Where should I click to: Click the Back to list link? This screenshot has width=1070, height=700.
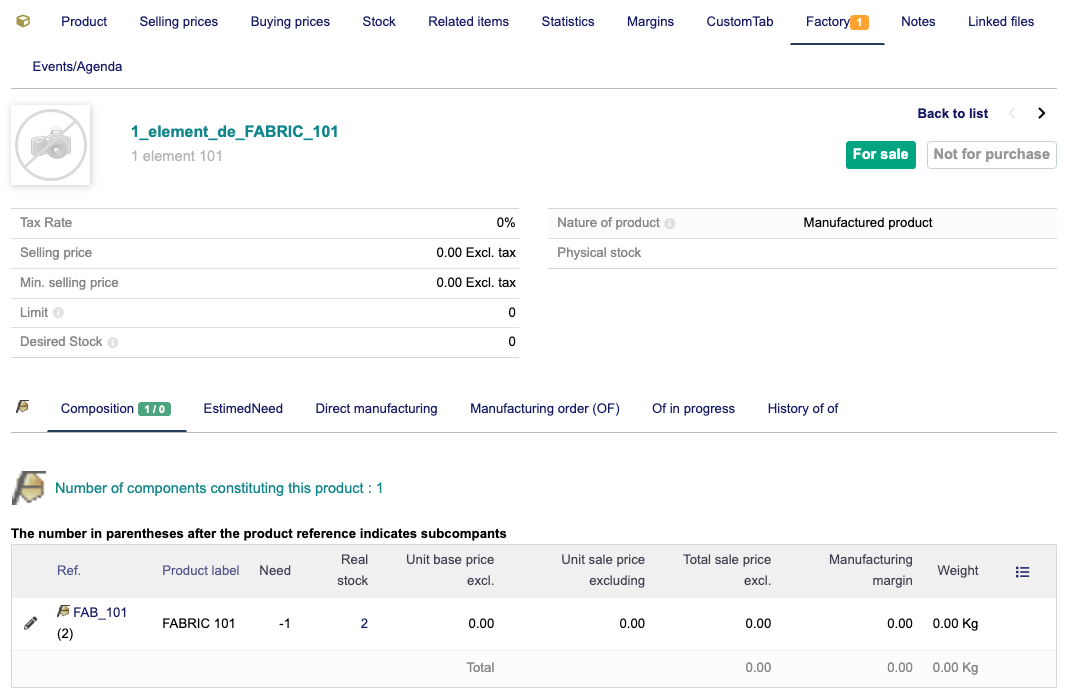click(x=952, y=113)
